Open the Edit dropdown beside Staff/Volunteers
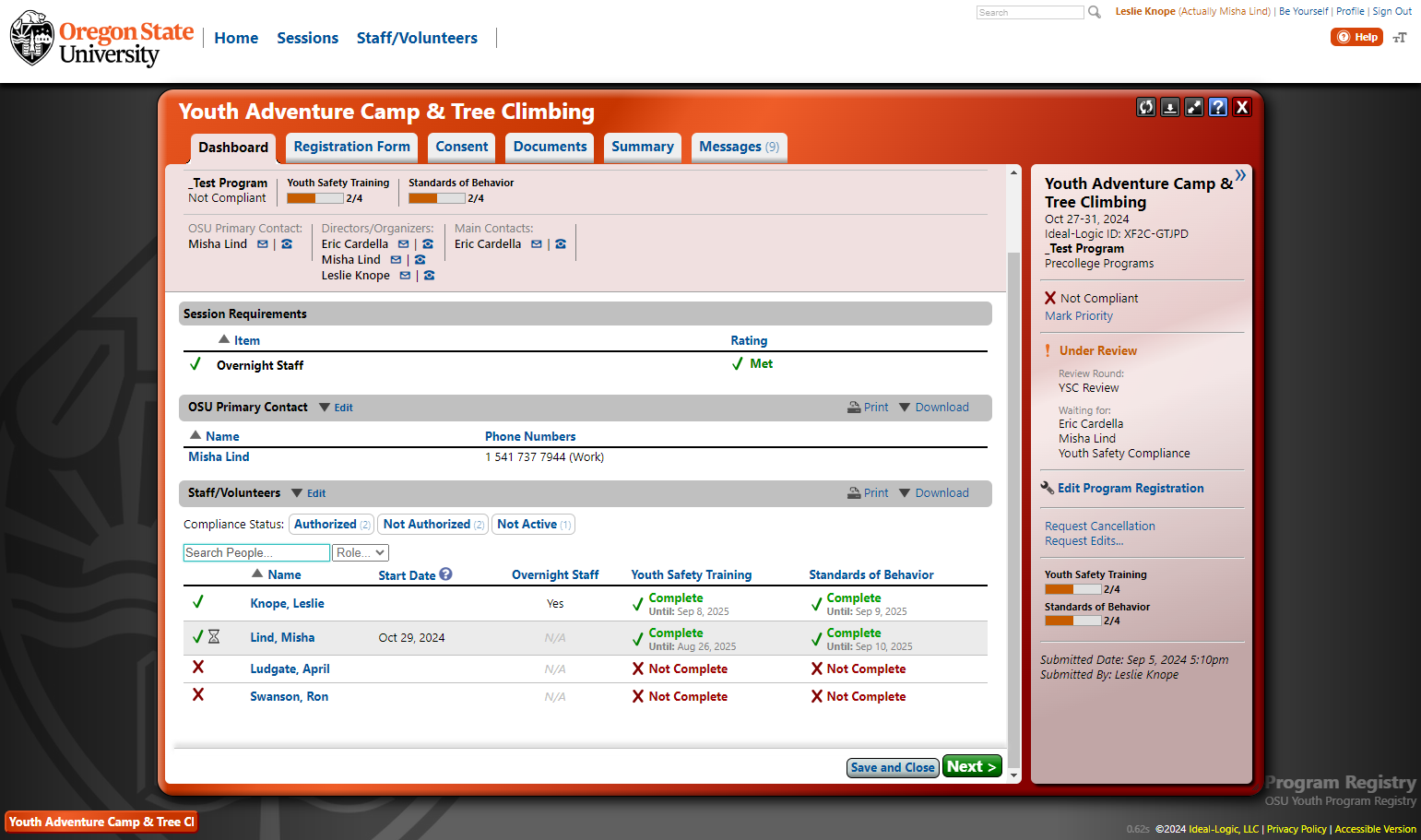Image resolution: width=1421 pixels, height=840 pixels. tap(309, 493)
